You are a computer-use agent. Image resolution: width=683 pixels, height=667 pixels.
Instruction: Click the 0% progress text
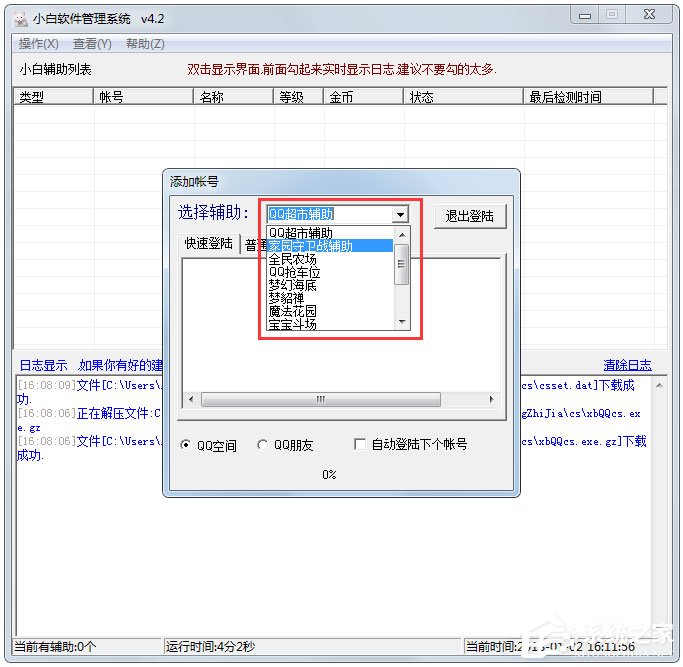329,474
